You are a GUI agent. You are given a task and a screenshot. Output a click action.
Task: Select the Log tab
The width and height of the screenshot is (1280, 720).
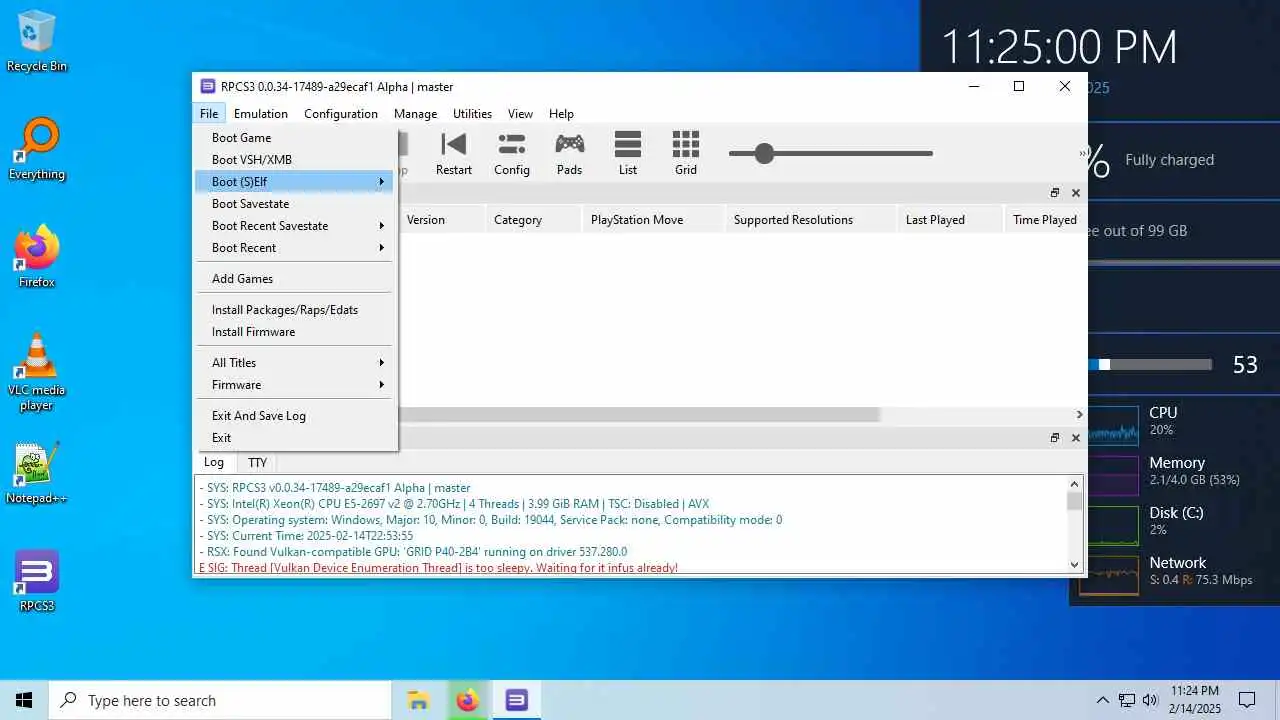tap(214, 462)
